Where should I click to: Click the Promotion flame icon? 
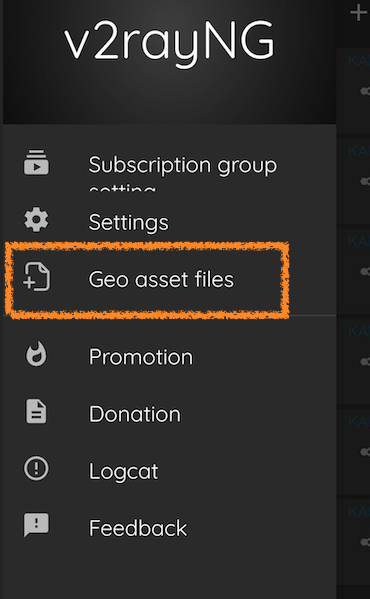(x=36, y=354)
